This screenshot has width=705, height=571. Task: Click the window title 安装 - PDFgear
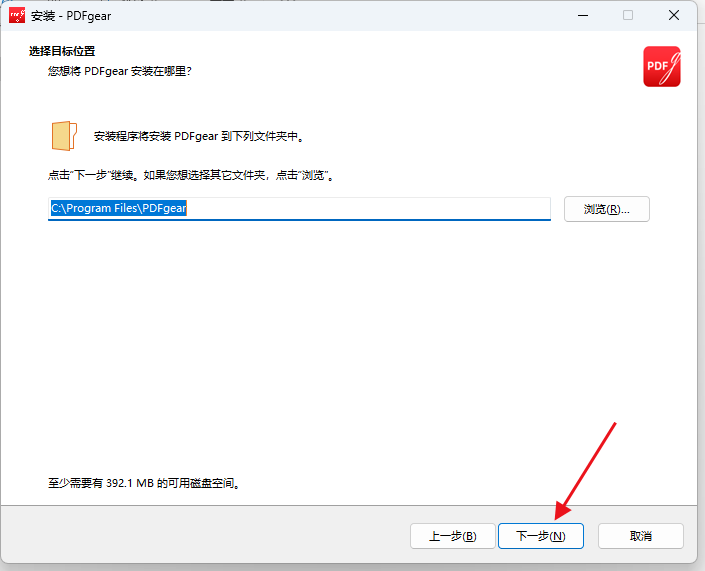[x=71, y=16]
